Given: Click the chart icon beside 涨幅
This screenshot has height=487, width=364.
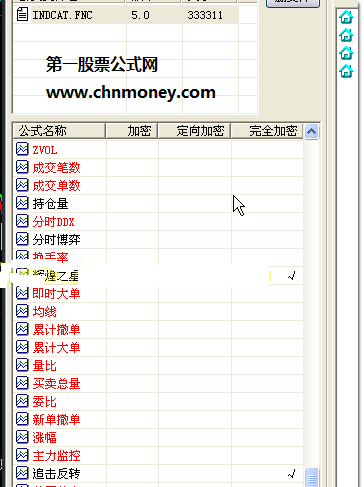Looking at the screenshot, I should tap(22, 437).
